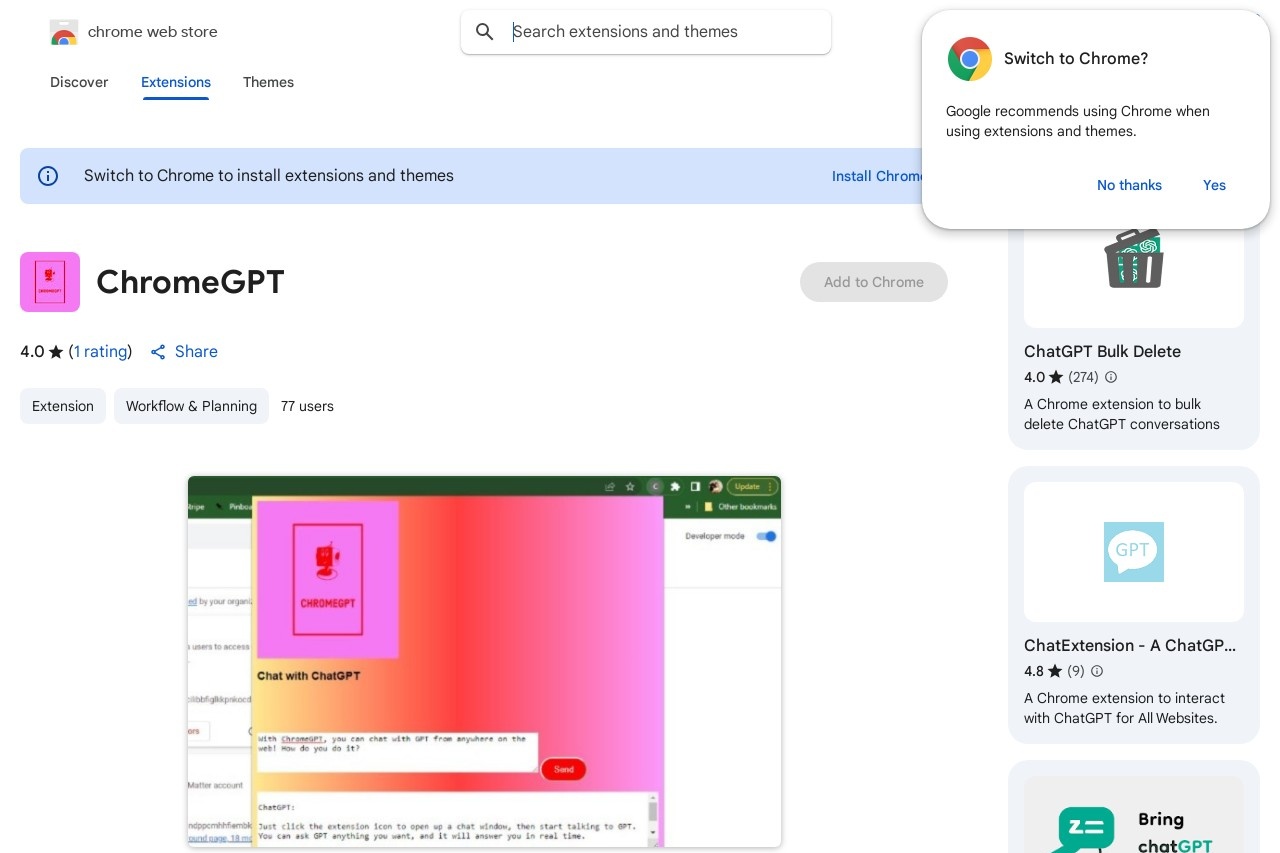Click info icon beside ChatGPT Bulk Delete rating
This screenshot has height=853, width=1280.
pyautogui.click(x=1111, y=377)
